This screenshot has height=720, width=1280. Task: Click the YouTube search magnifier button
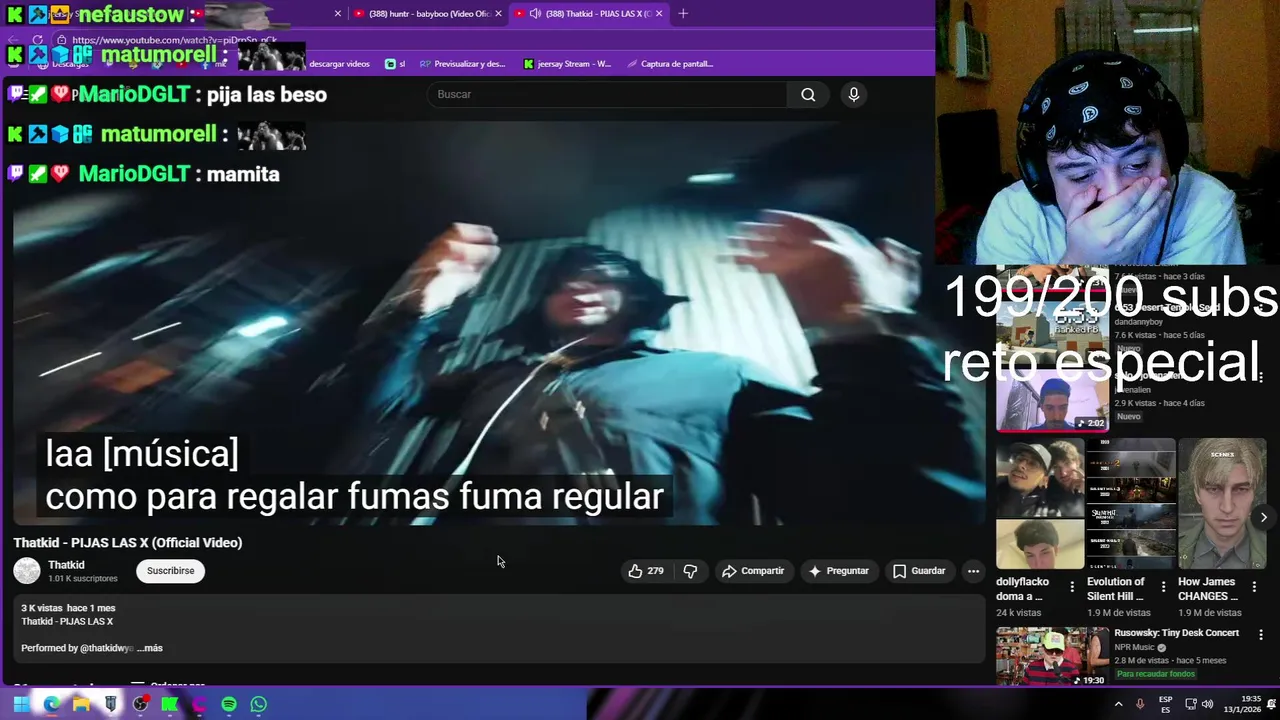pos(808,94)
